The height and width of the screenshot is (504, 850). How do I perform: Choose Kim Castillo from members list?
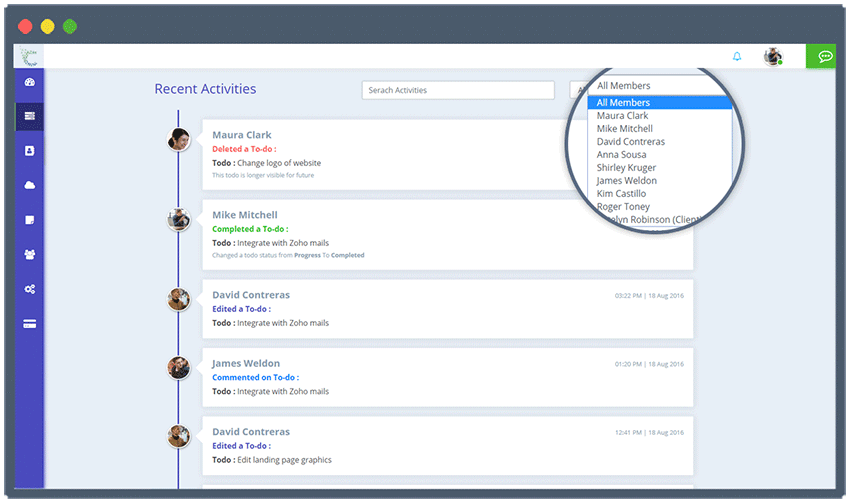pyautogui.click(x=621, y=193)
